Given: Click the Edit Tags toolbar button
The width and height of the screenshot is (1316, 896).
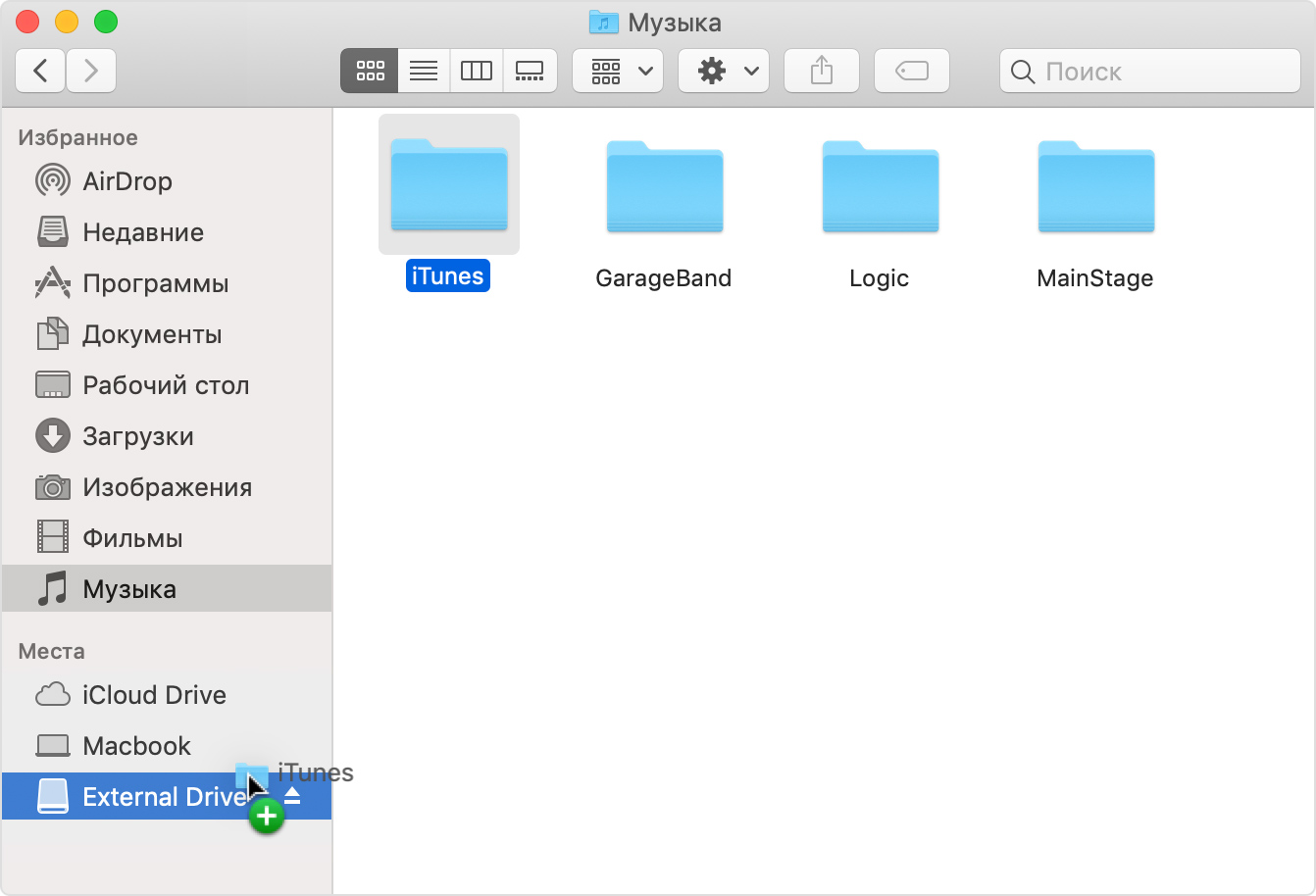Looking at the screenshot, I should tap(912, 71).
